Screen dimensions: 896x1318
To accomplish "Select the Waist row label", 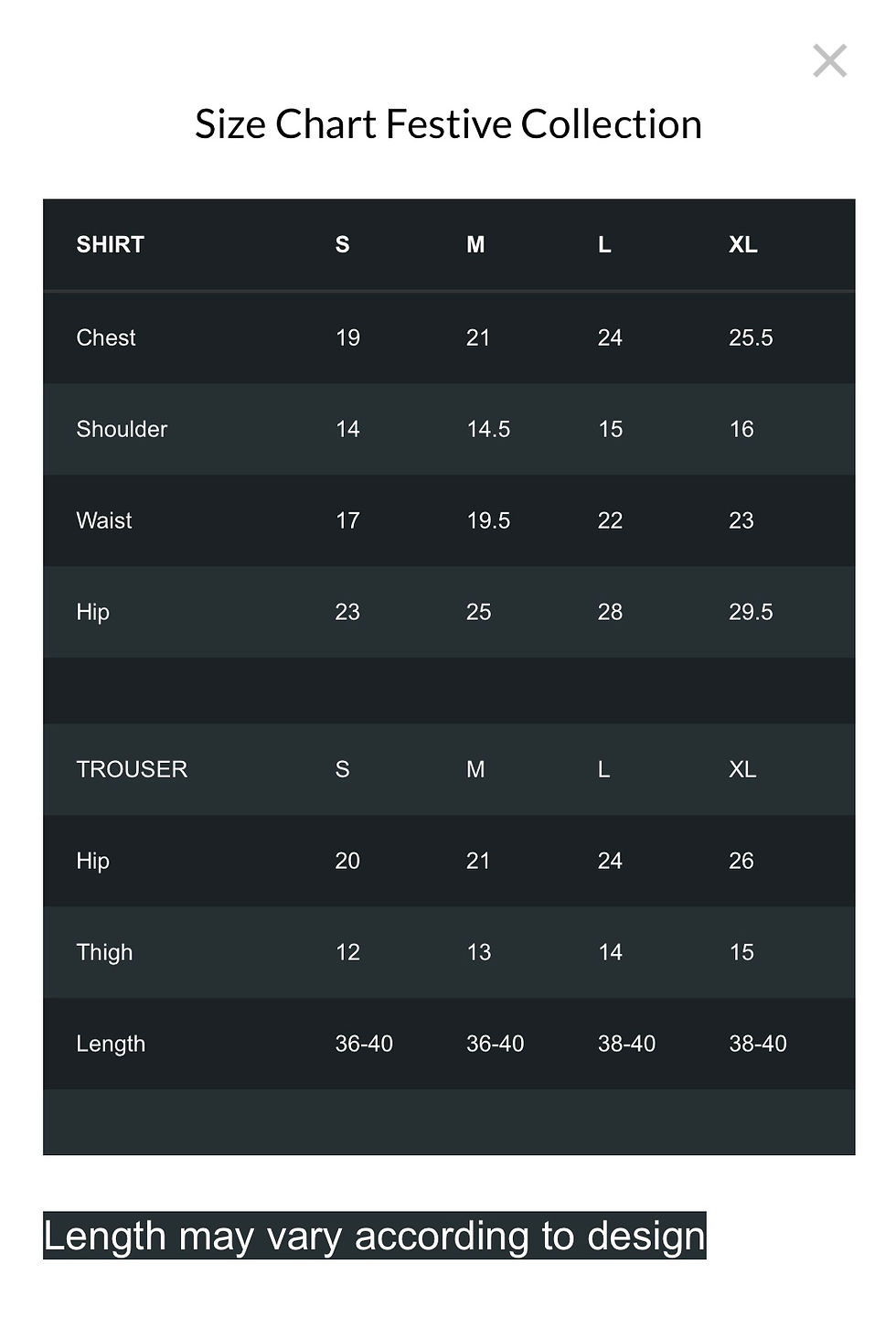I will click(104, 520).
